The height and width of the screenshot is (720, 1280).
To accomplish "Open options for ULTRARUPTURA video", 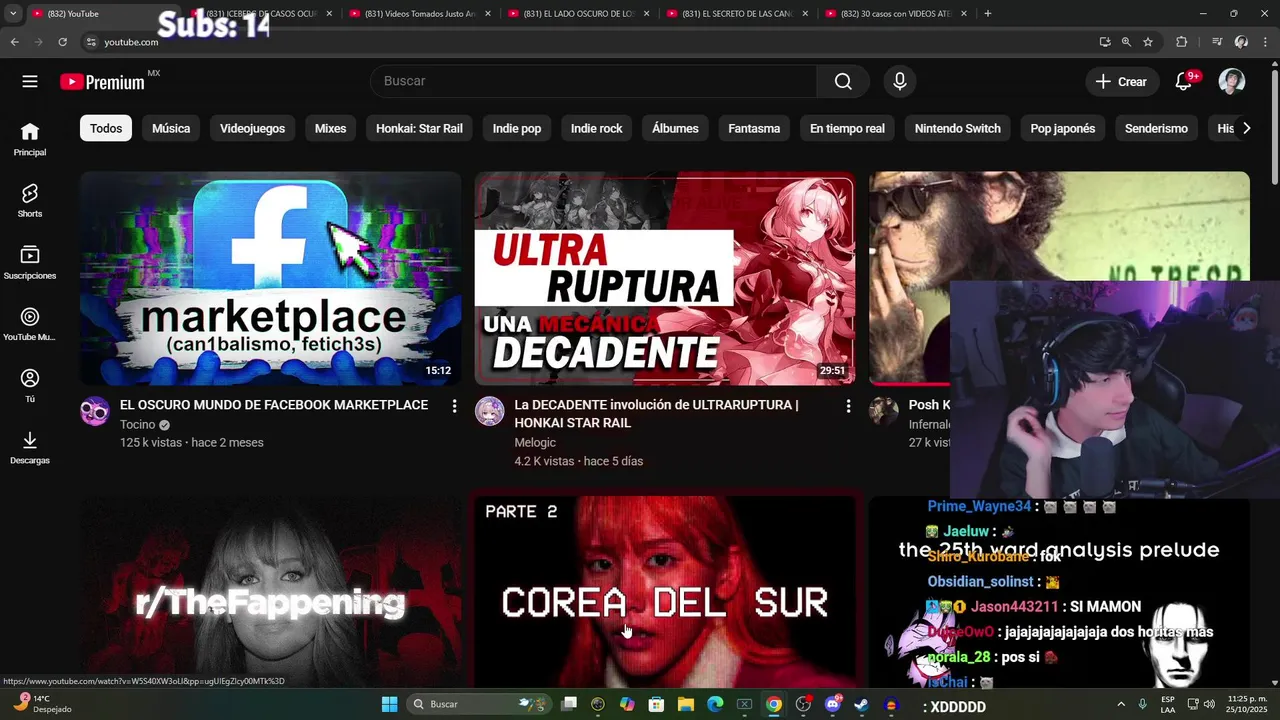I will point(848,406).
